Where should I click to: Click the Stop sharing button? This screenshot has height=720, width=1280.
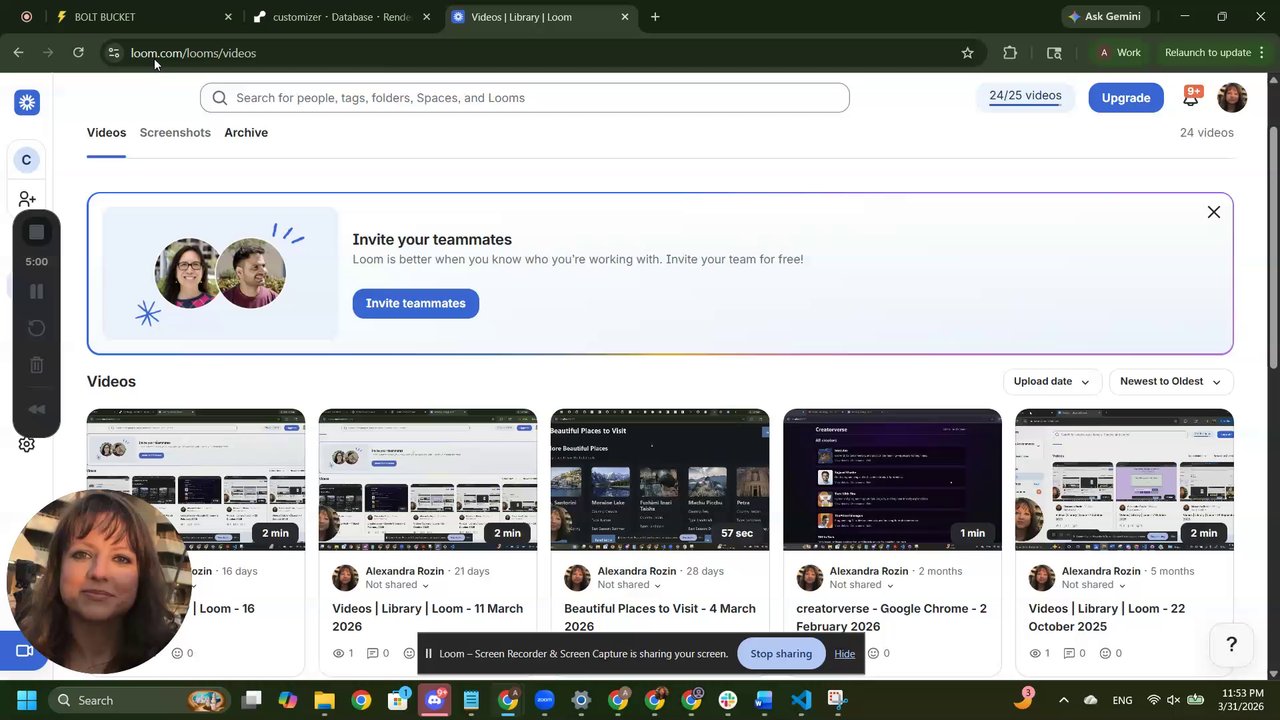coord(781,654)
